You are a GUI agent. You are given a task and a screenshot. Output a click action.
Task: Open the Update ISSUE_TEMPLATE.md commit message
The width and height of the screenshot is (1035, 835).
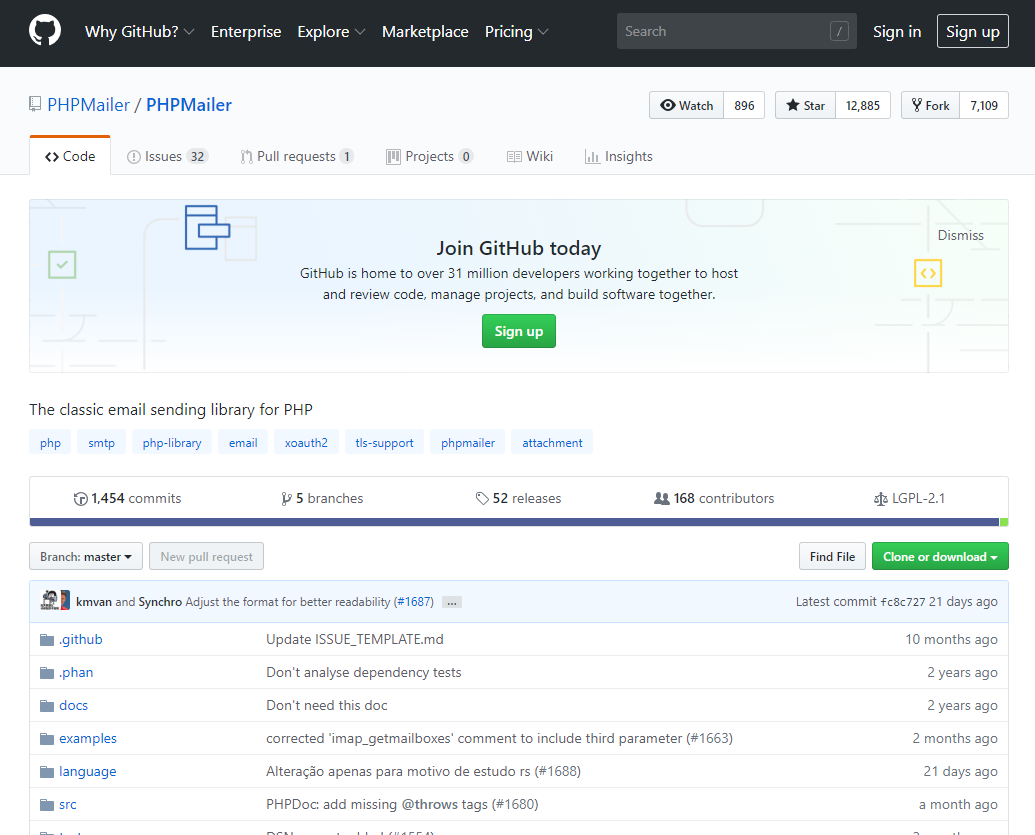click(354, 639)
